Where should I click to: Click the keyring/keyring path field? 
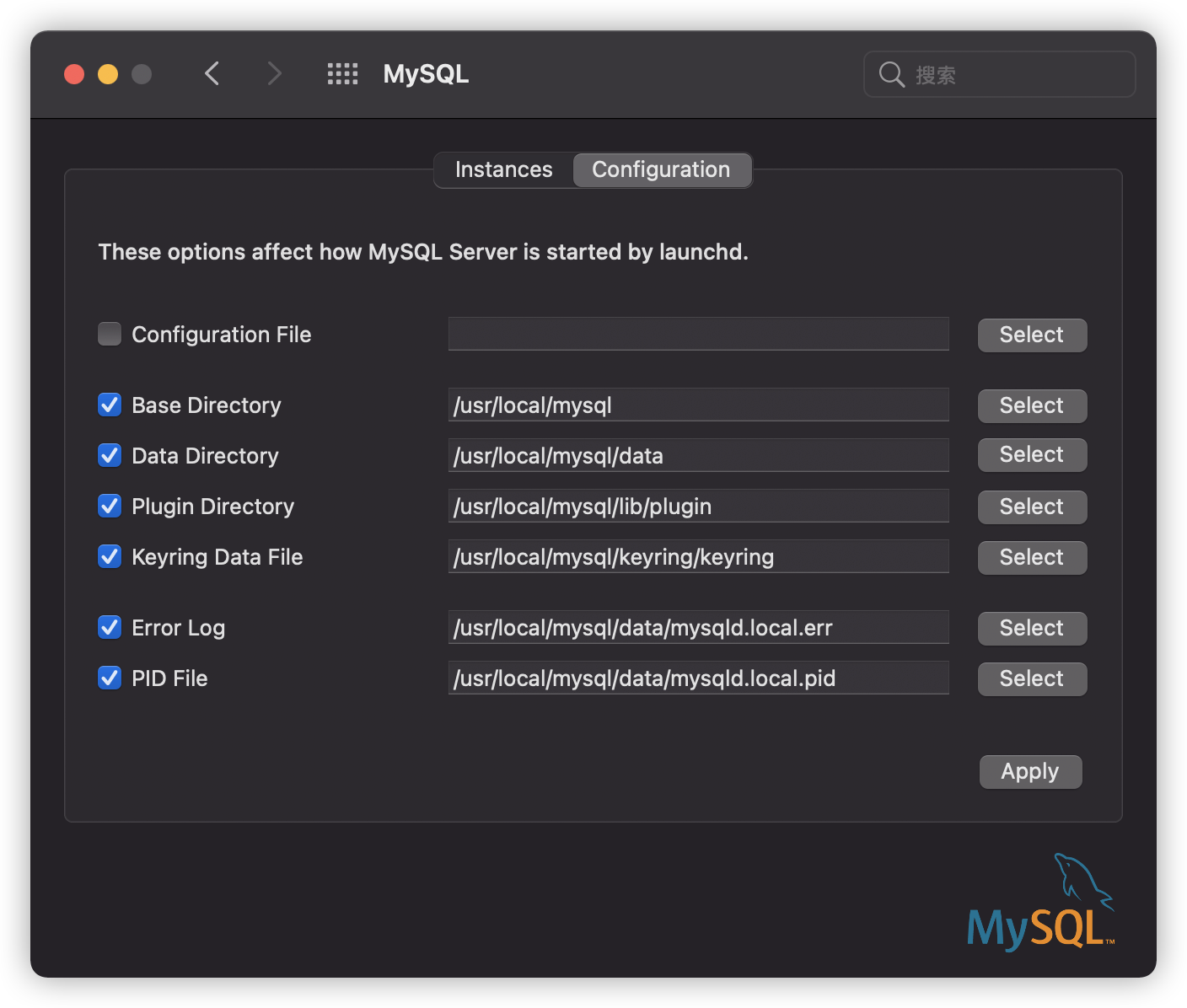pyautogui.click(x=699, y=556)
